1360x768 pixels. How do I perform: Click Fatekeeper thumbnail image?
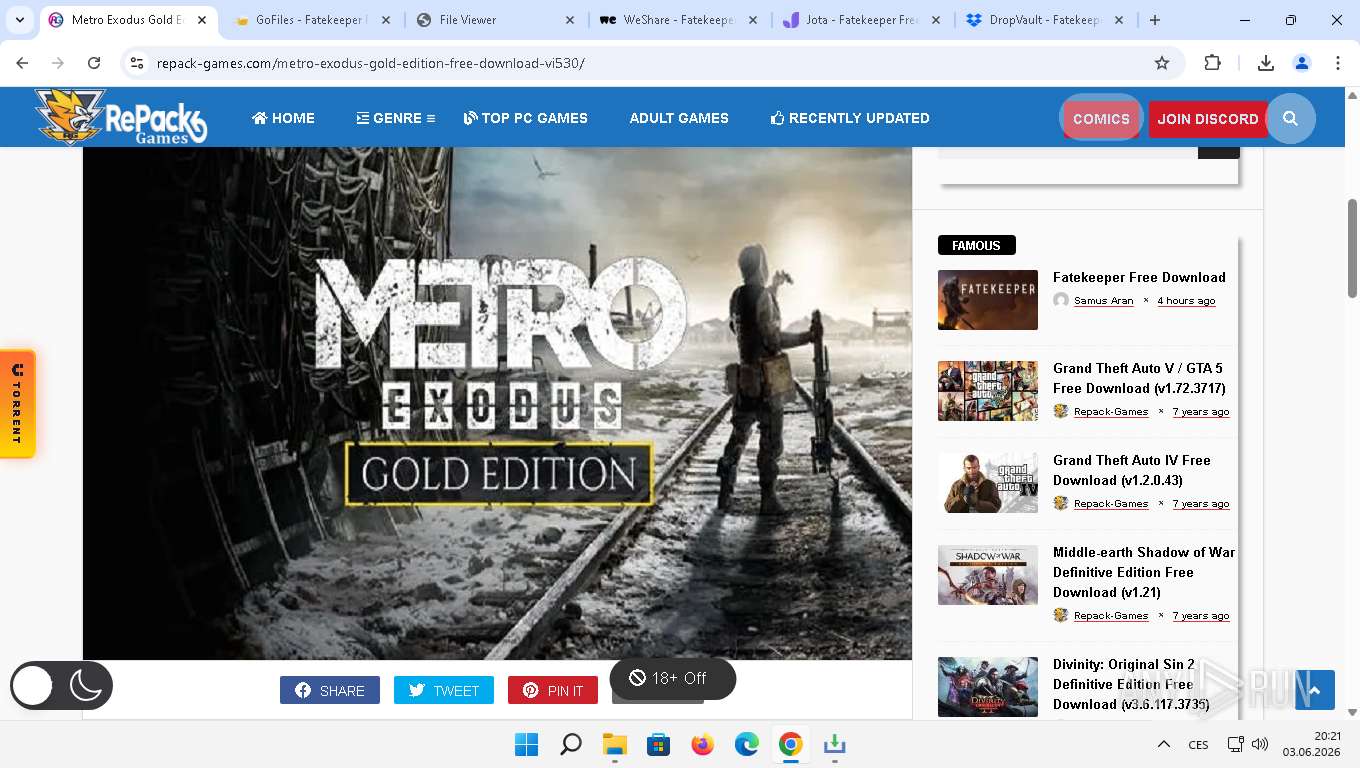click(988, 300)
